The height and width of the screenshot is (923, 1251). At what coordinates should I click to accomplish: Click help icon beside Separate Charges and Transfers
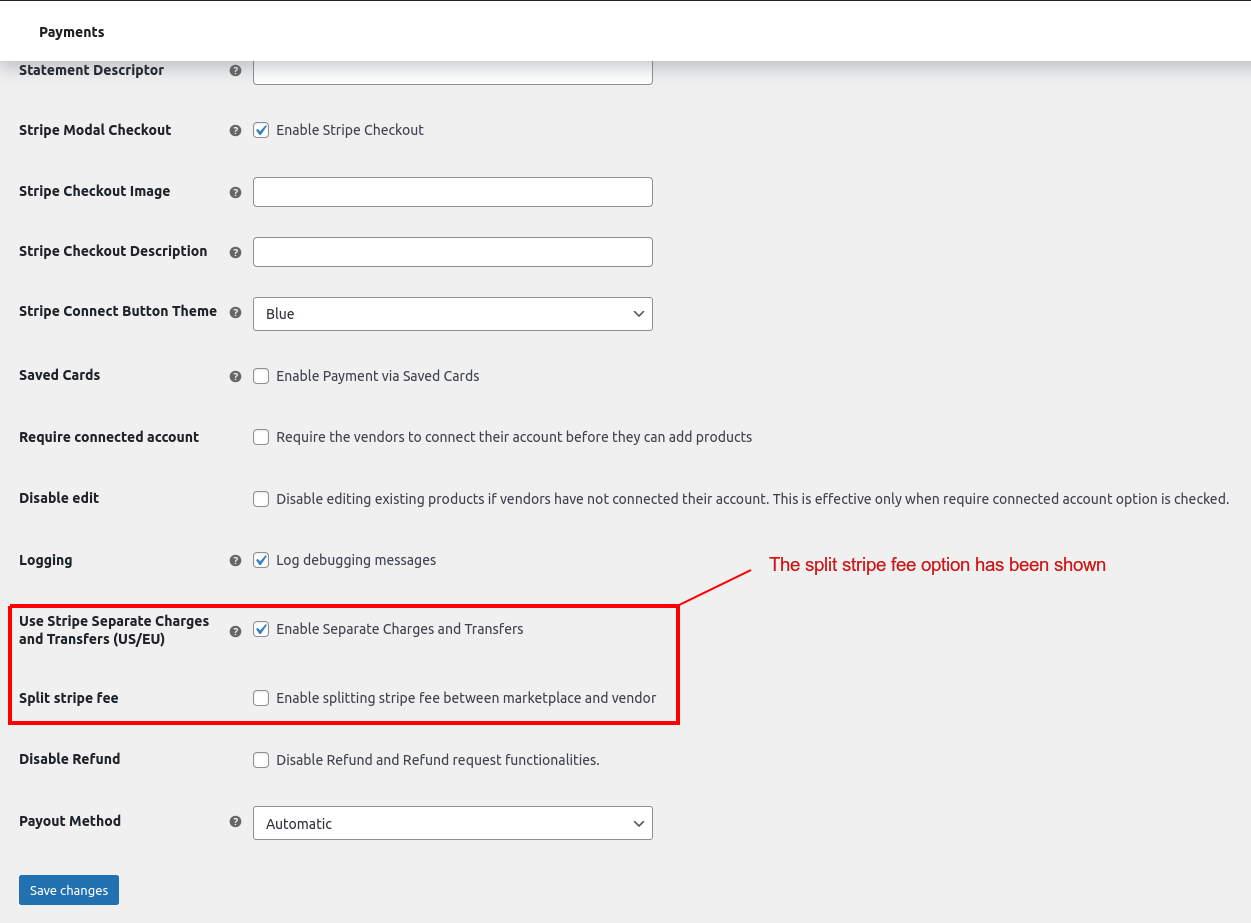click(235, 631)
